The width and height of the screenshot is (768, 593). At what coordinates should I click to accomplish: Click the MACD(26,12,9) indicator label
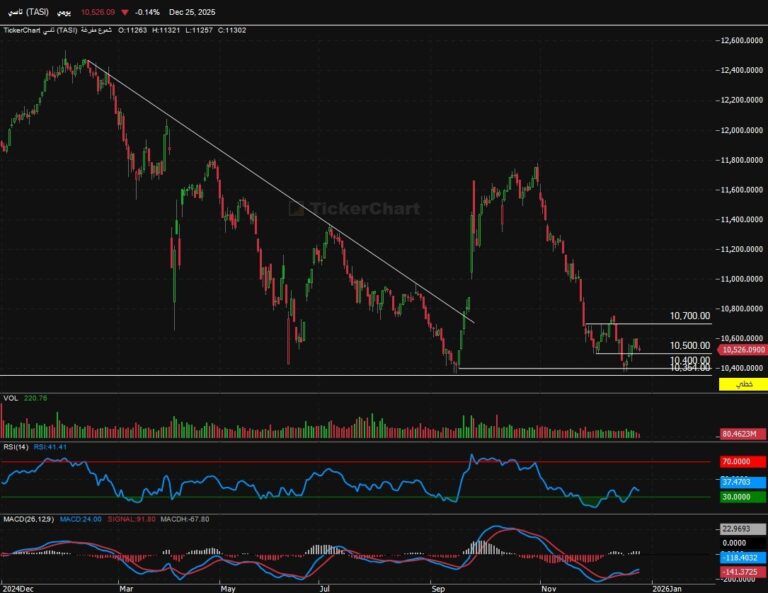26,519
